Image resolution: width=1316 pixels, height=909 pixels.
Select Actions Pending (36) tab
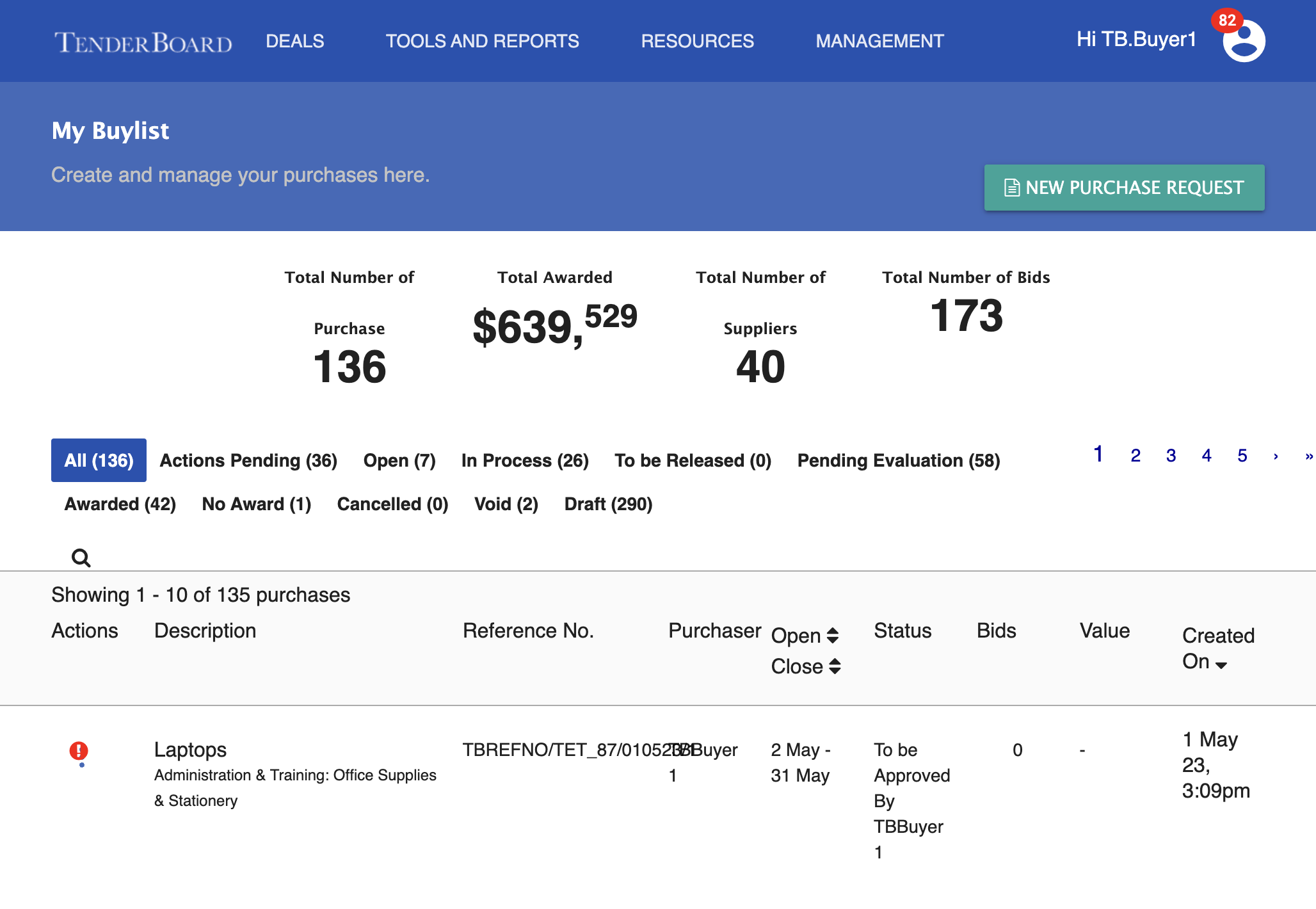point(248,460)
